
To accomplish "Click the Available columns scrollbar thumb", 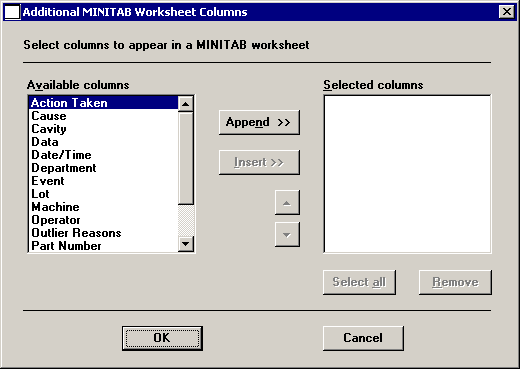I will coord(186,158).
